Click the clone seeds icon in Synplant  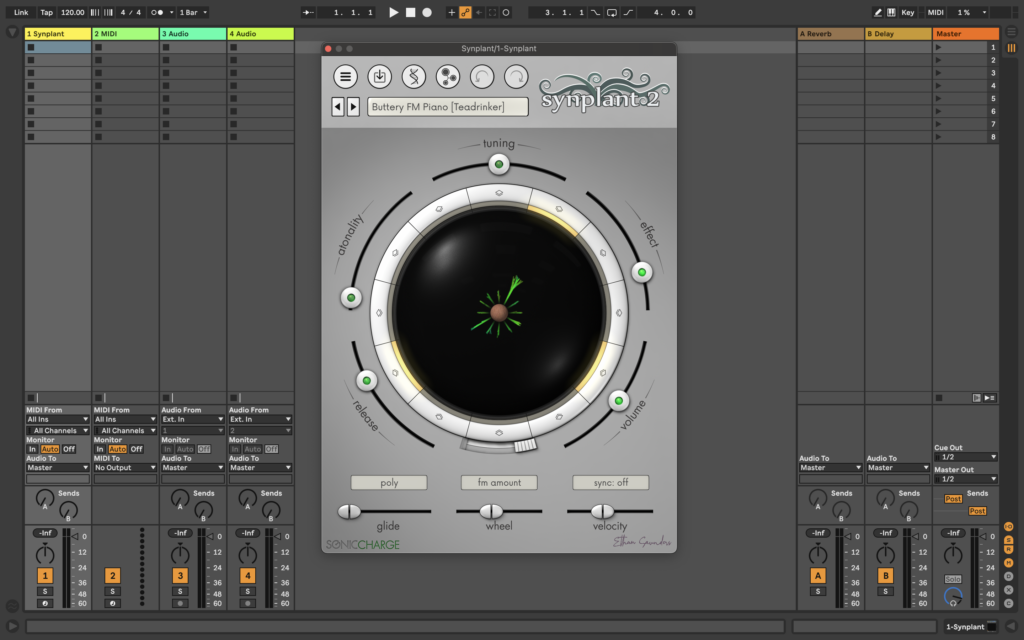click(x=449, y=77)
